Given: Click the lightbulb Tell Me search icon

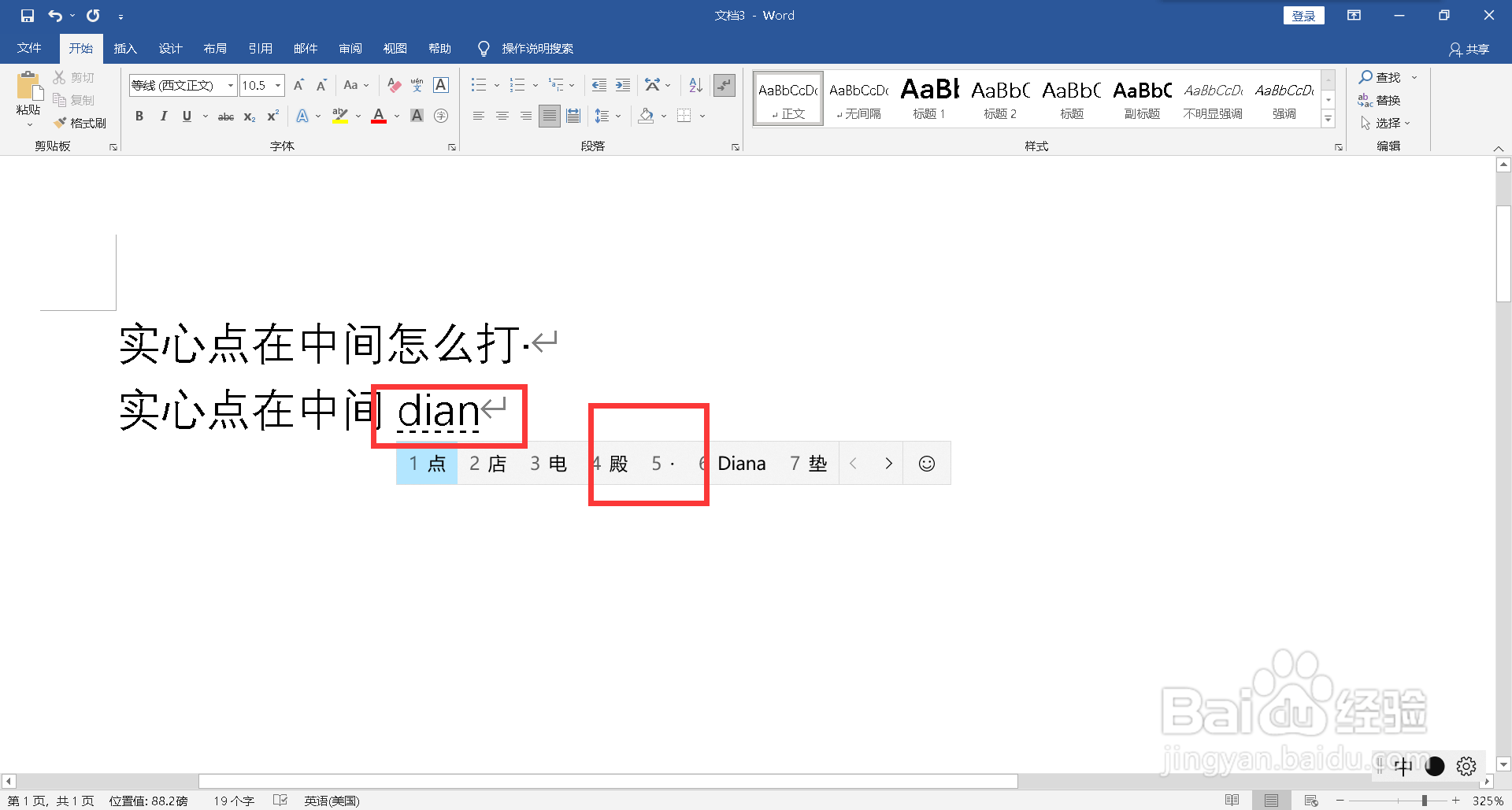Looking at the screenshot, I should (484, 49).
